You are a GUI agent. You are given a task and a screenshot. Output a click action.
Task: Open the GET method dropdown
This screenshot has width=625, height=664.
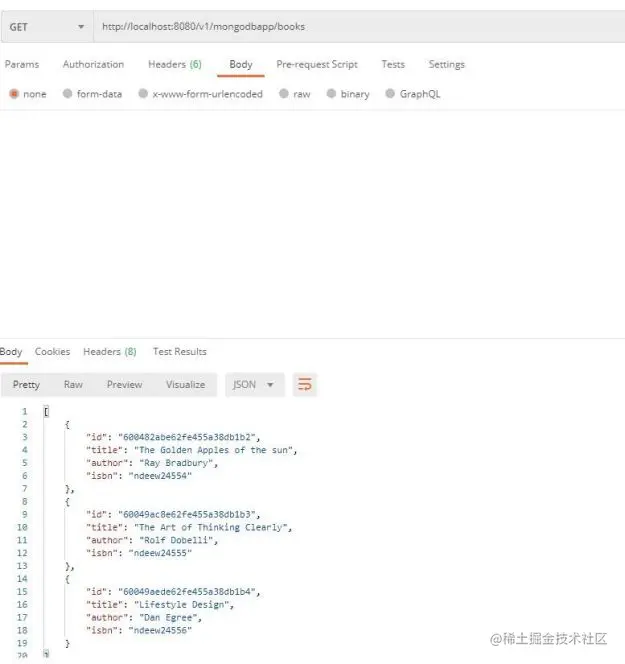point(47,27)
